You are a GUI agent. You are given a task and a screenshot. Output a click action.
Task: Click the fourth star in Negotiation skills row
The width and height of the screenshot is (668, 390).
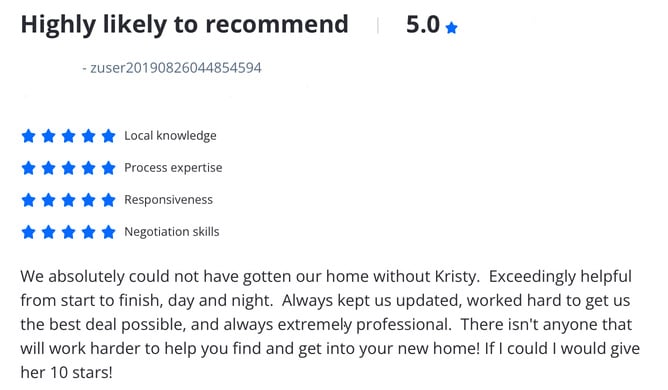(x=89, y=232)
